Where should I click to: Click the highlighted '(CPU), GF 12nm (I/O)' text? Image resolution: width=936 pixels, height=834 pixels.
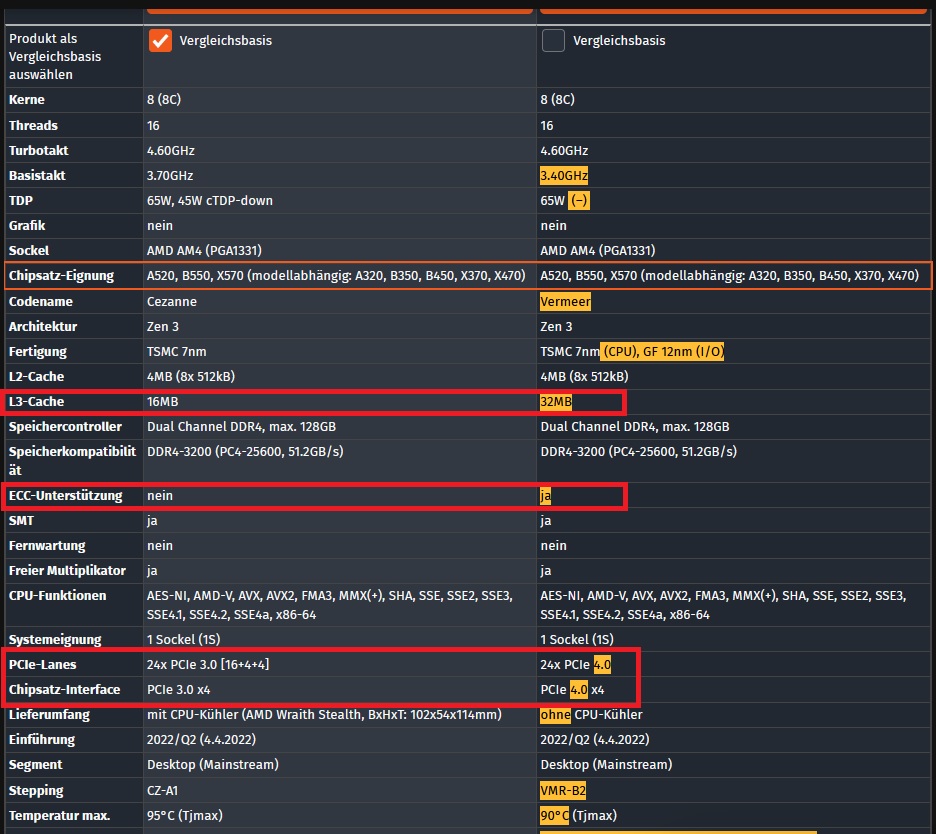pyautogui.click(x=663, y=352)
